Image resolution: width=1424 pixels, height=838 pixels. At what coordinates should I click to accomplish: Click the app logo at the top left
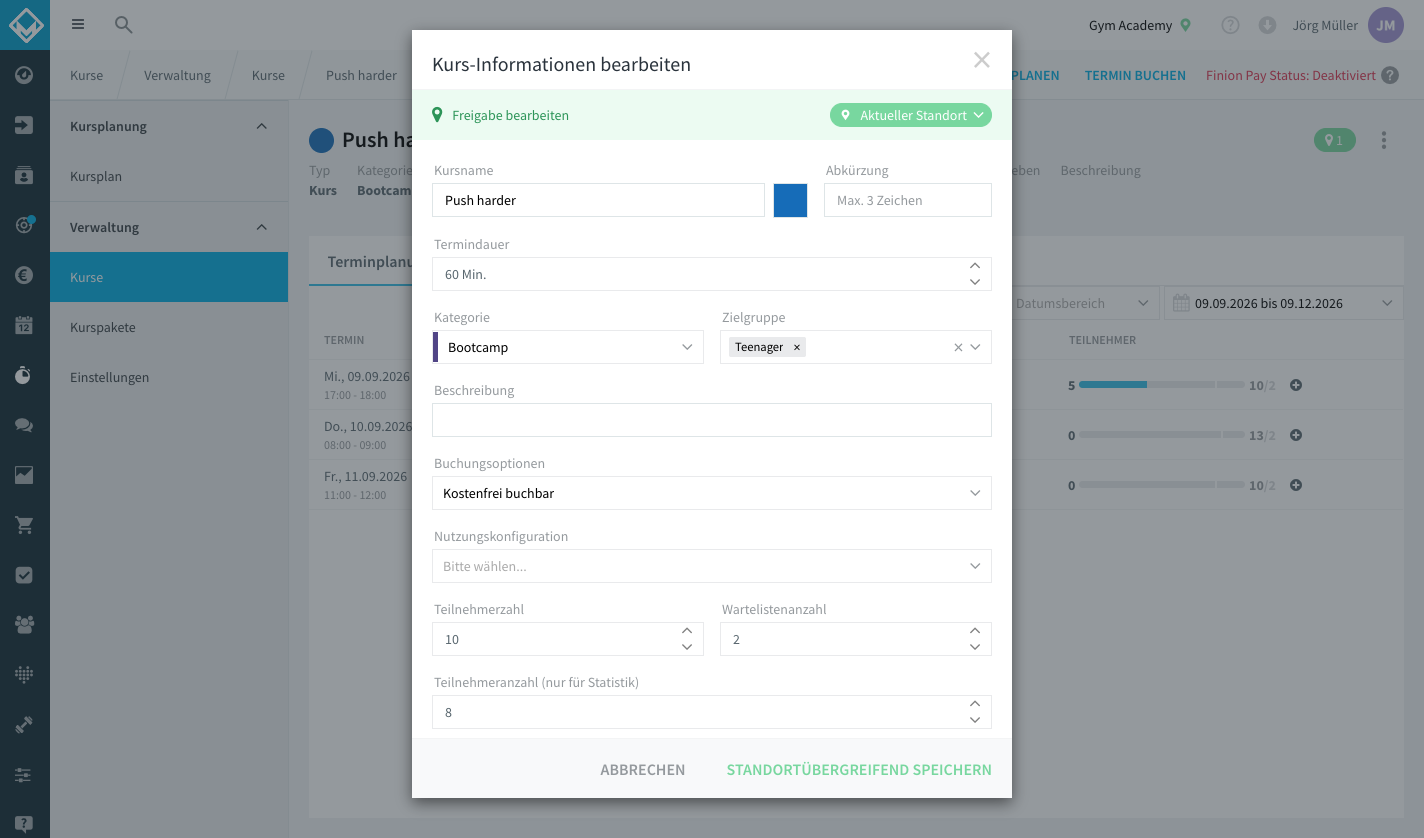tap(25, 25)
